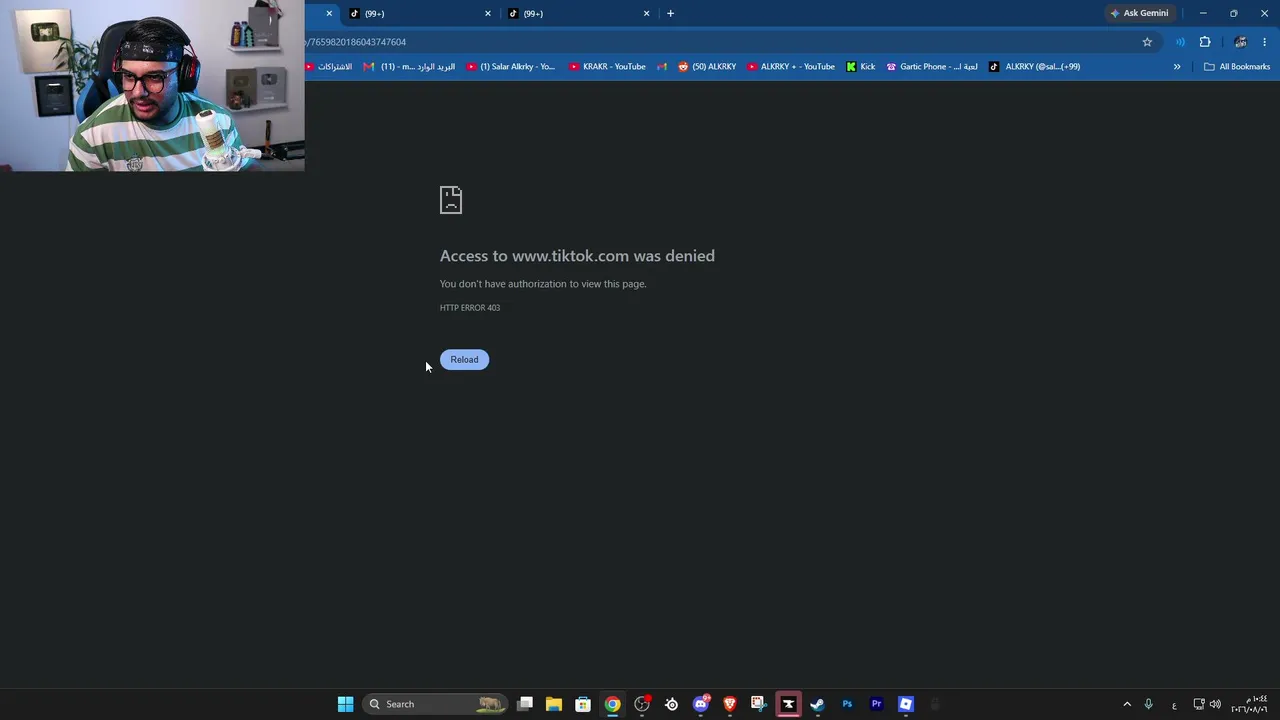Click the taskbar Search box

[436, 704]
